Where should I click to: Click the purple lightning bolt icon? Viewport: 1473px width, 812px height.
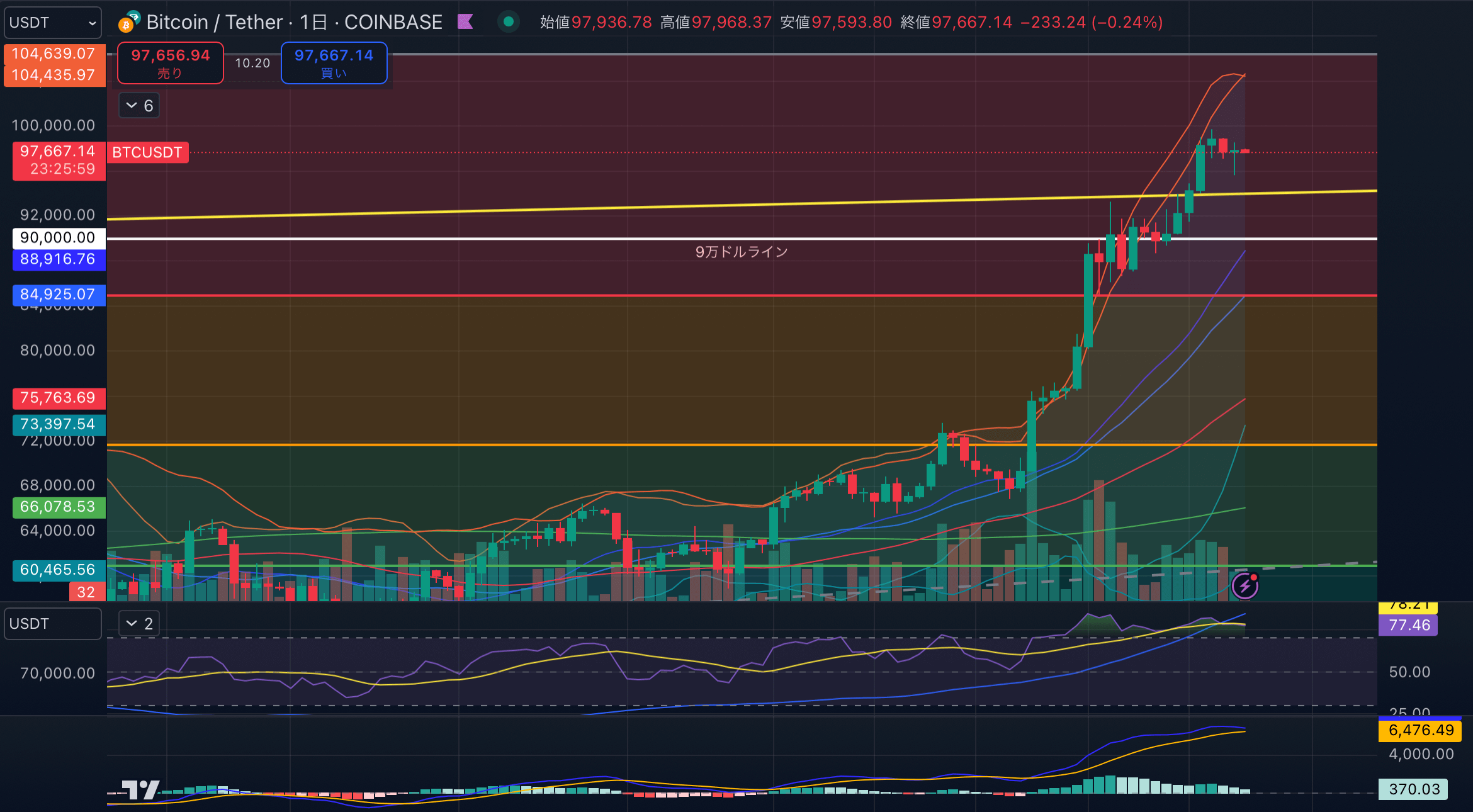1244,586
